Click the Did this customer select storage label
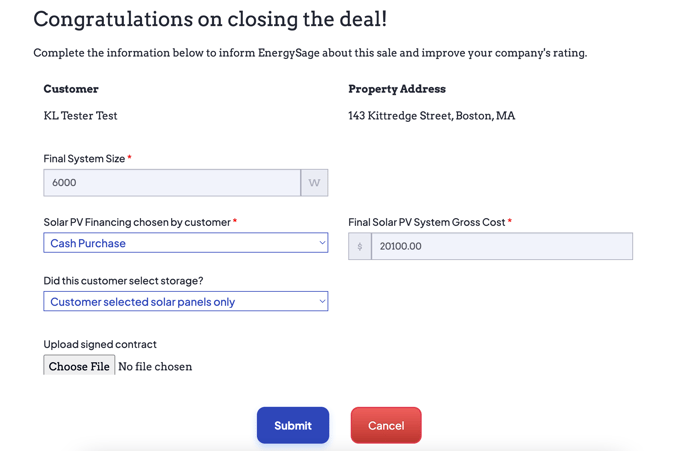688x451 pixels. [x=123, y=280]
